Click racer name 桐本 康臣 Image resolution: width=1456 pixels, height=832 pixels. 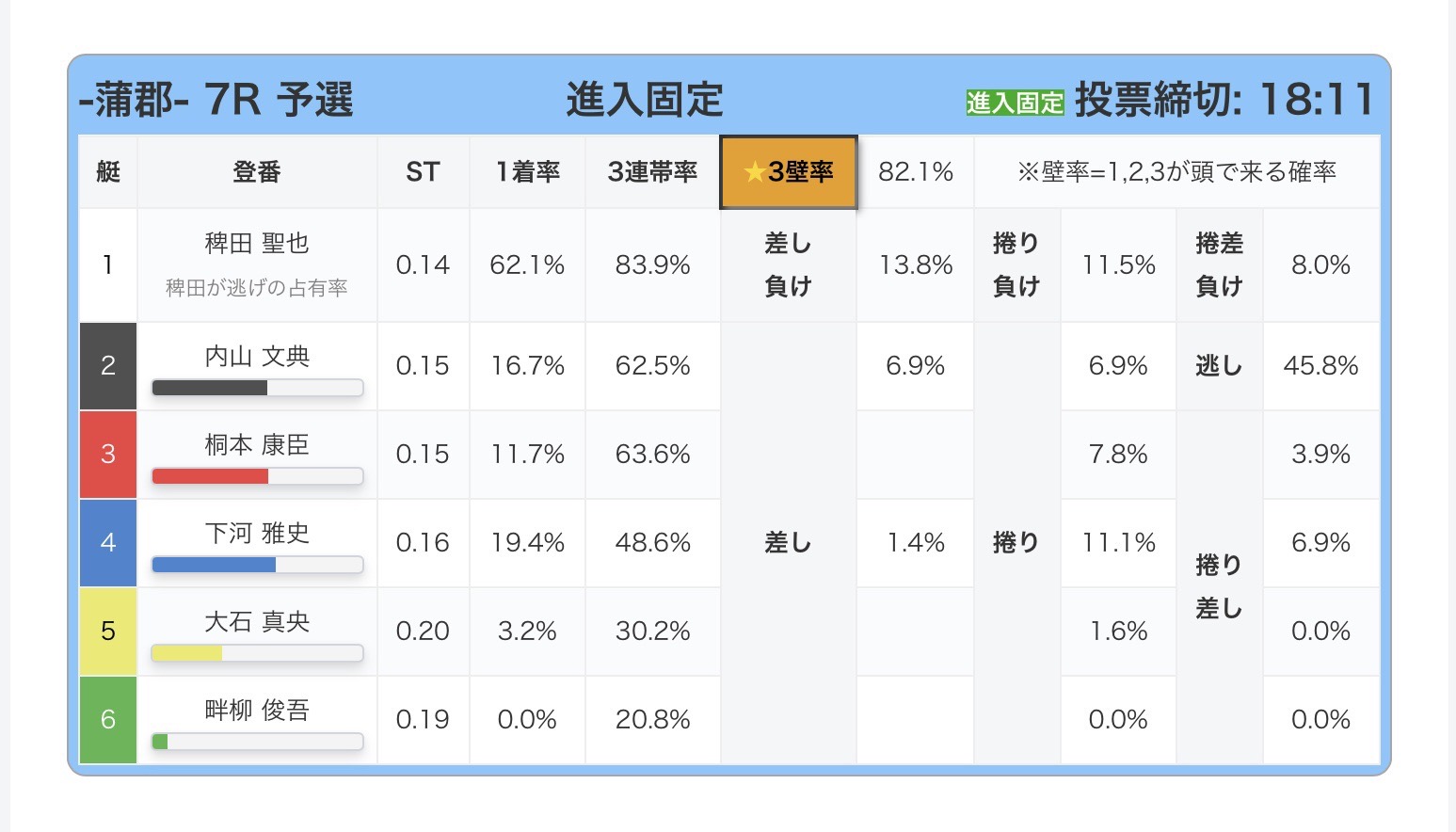257,445
